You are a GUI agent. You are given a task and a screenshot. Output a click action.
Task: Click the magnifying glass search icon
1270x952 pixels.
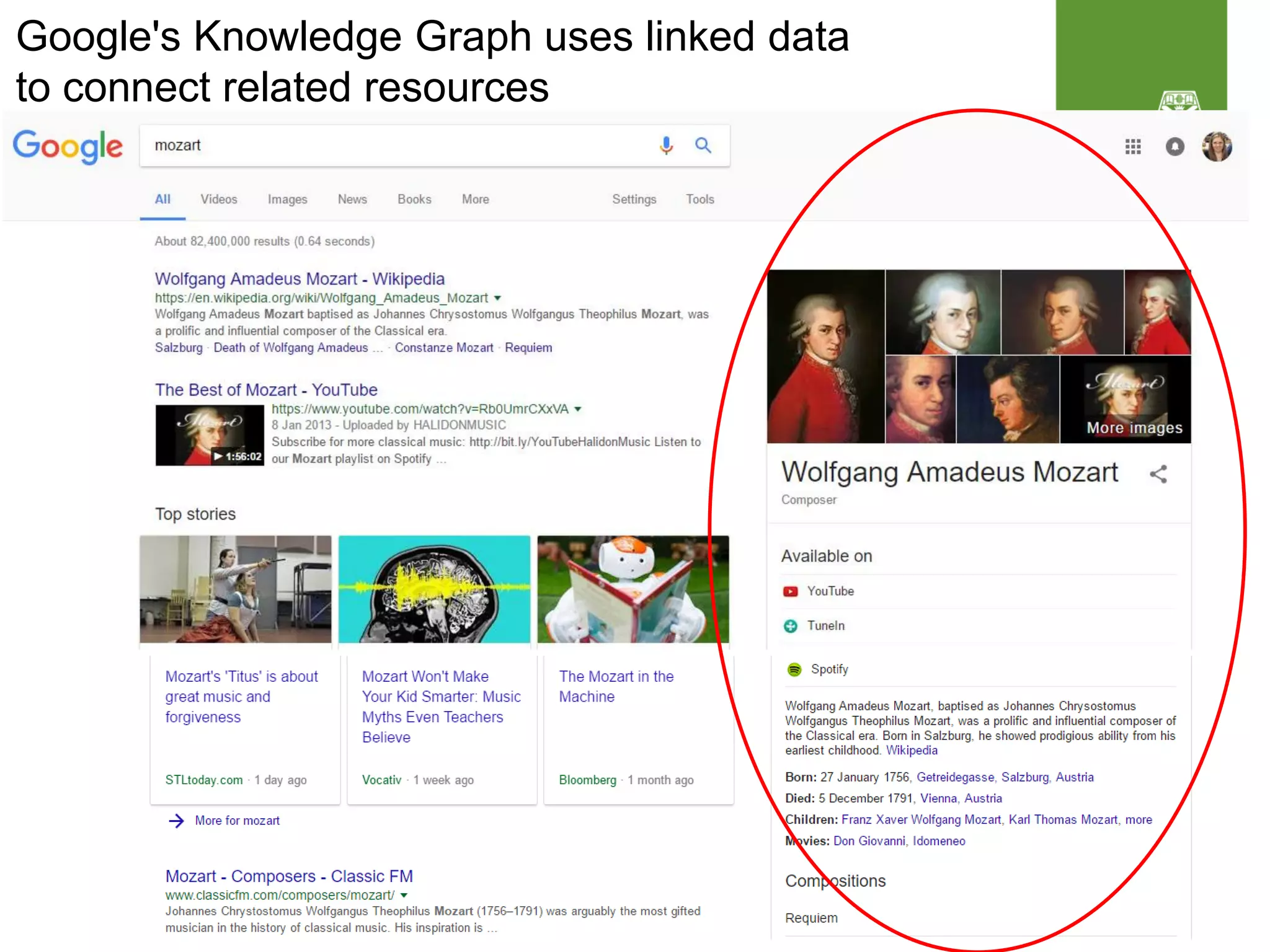point(703,146)
